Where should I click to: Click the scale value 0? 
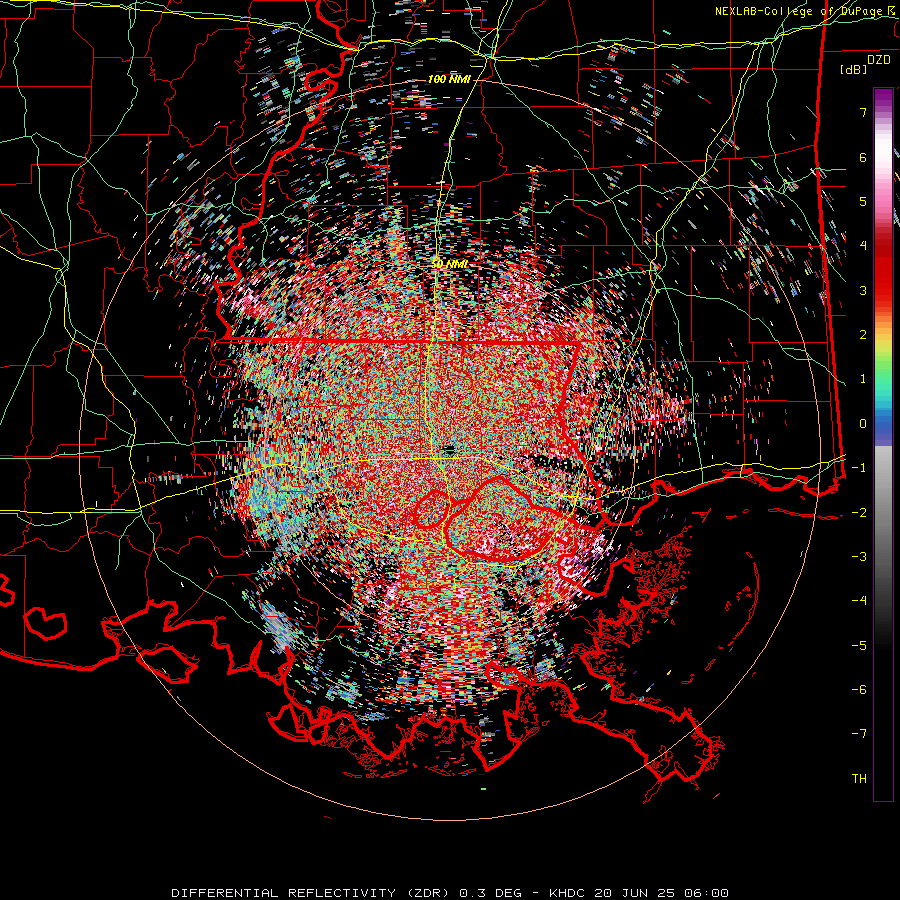click(x=863, y=424)
